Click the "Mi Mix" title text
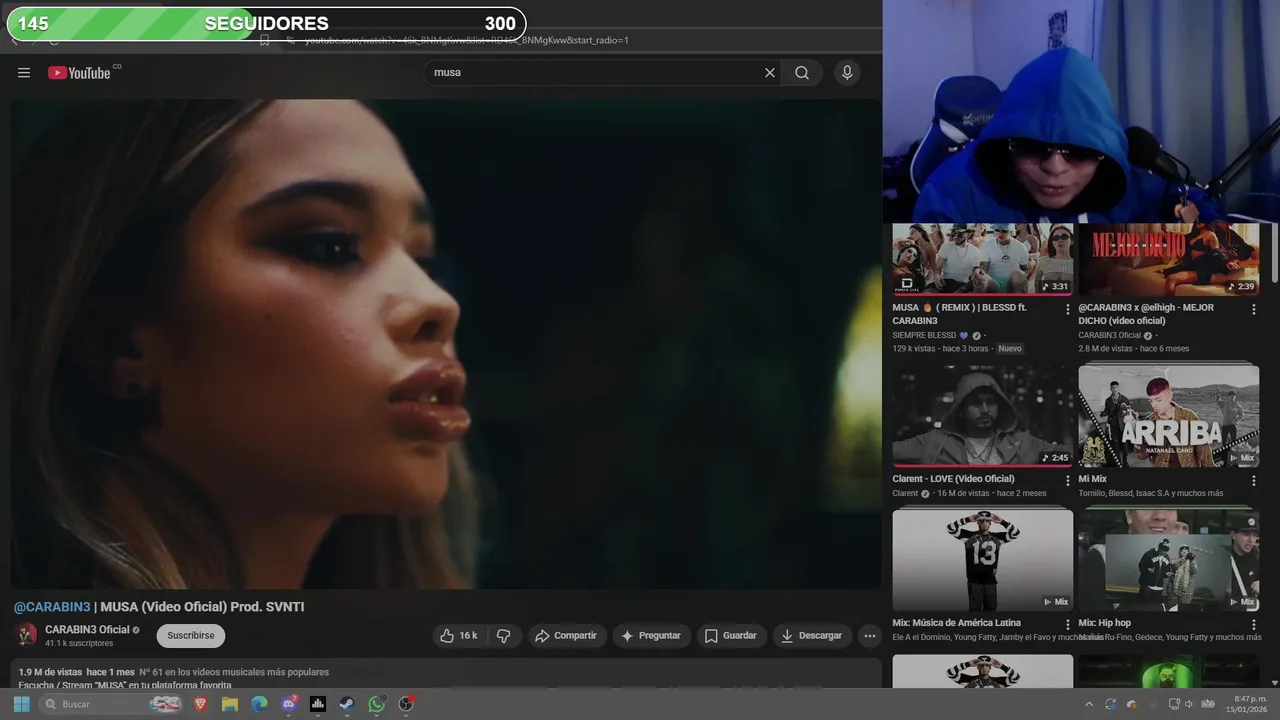The image size is (1280, 720). click(1092, 479)
